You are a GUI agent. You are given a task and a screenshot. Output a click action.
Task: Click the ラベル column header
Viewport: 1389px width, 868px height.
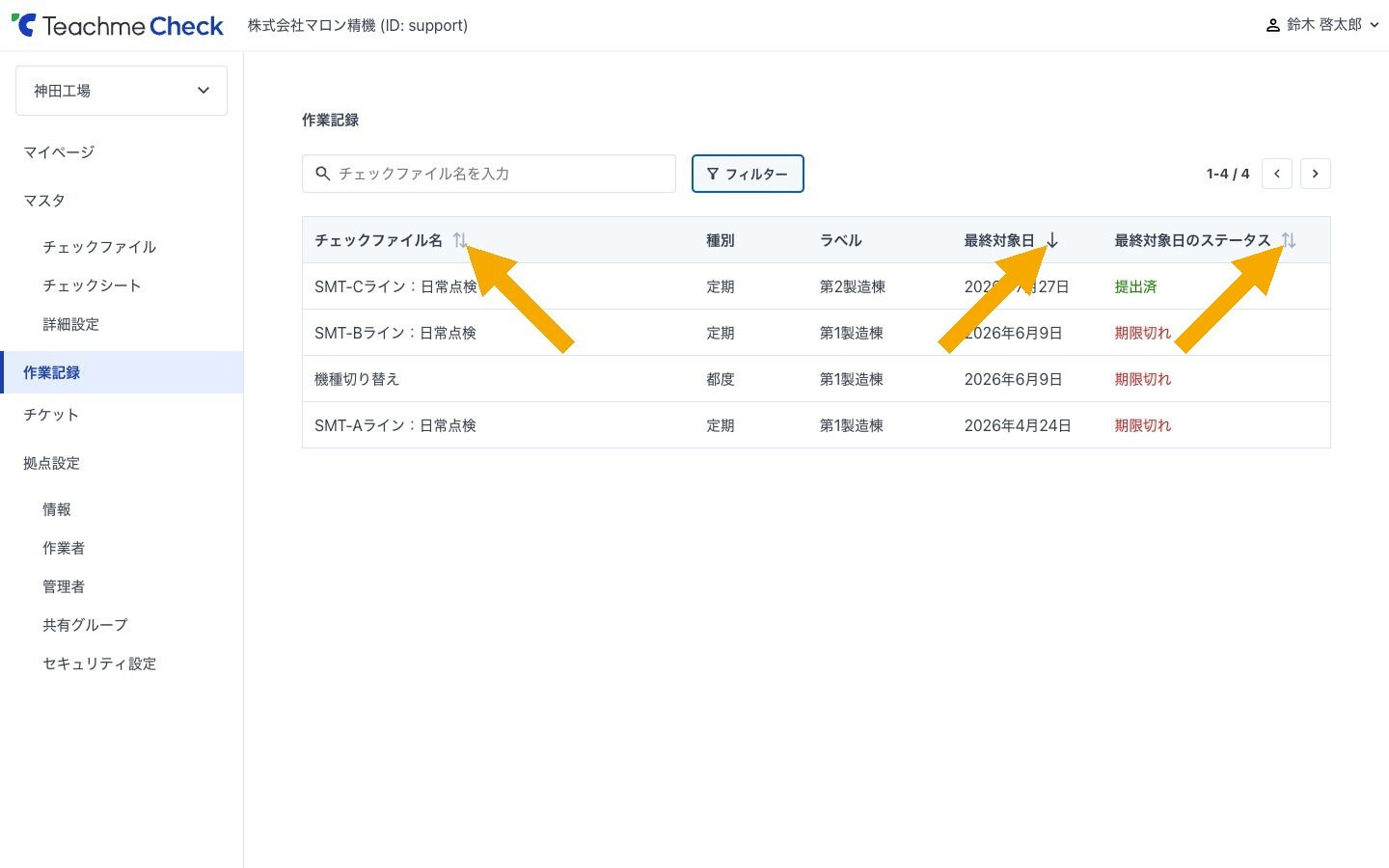tap(841, 240)
